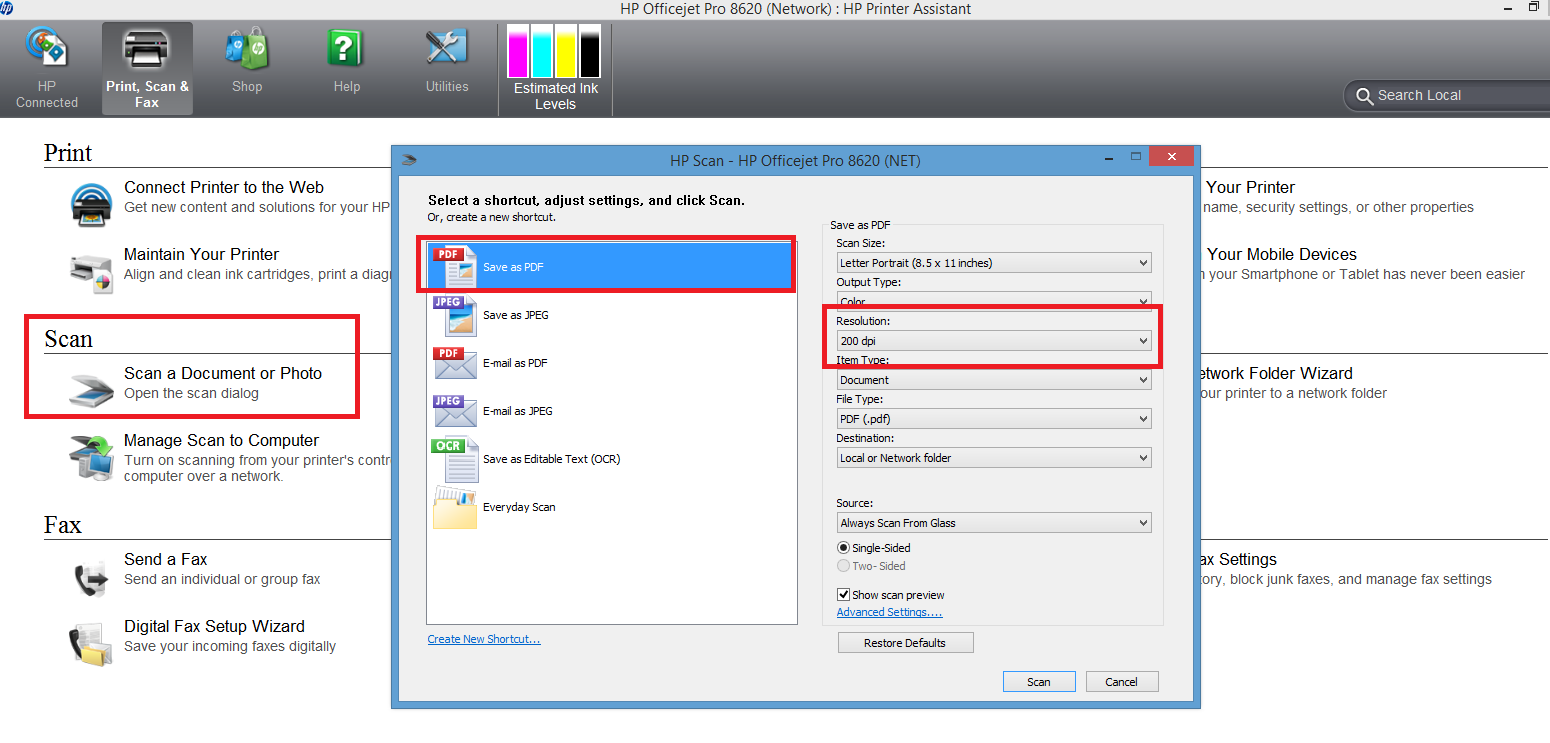
Task: Click the Digital Fax Setup Wizard icon
Action: 93,644
